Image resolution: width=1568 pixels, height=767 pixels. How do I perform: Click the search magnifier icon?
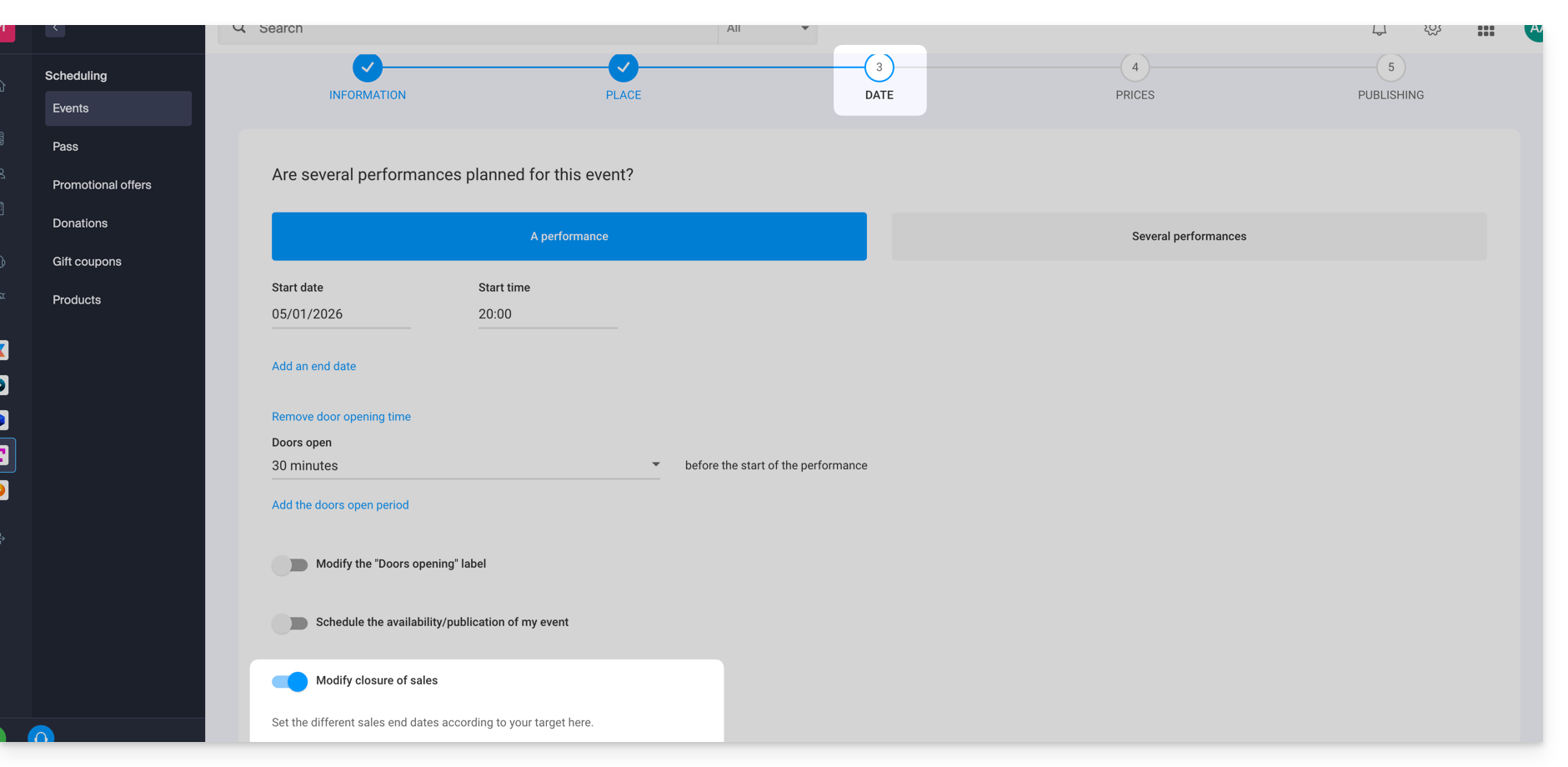[239, 28]
